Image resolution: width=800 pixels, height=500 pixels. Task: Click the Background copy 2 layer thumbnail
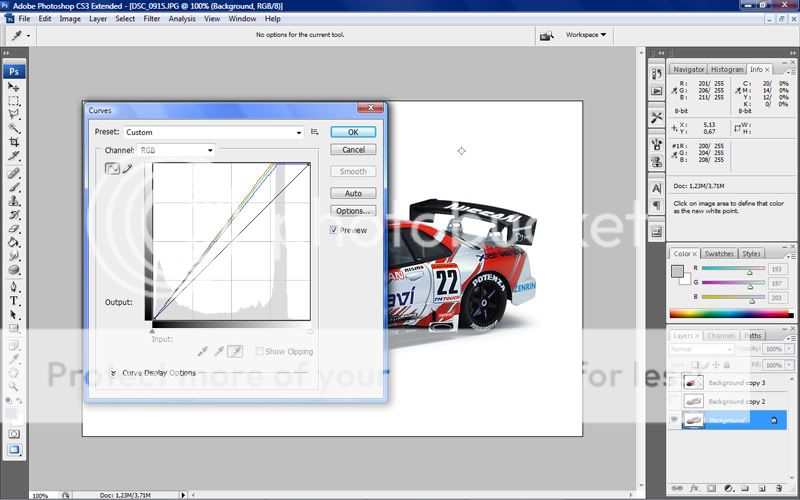point(693,401)
